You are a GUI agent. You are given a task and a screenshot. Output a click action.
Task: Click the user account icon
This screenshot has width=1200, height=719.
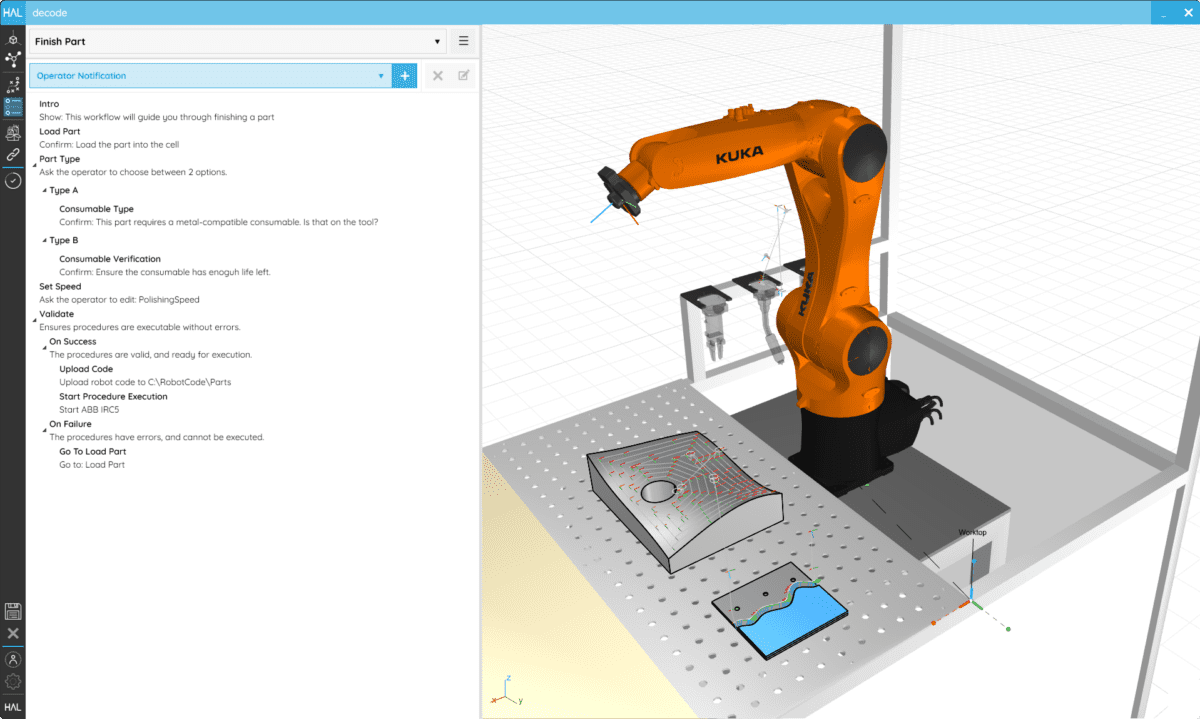coord(13,659)
